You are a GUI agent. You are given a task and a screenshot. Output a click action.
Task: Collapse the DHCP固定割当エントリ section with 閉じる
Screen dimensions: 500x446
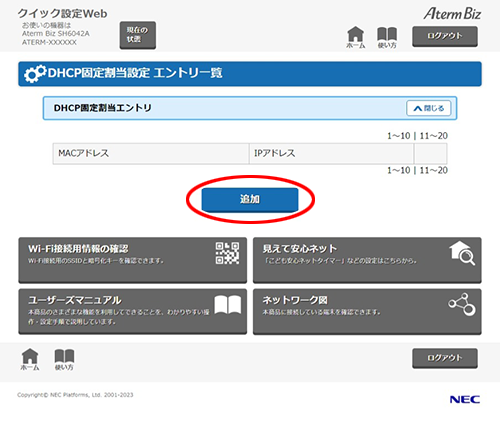429,108
